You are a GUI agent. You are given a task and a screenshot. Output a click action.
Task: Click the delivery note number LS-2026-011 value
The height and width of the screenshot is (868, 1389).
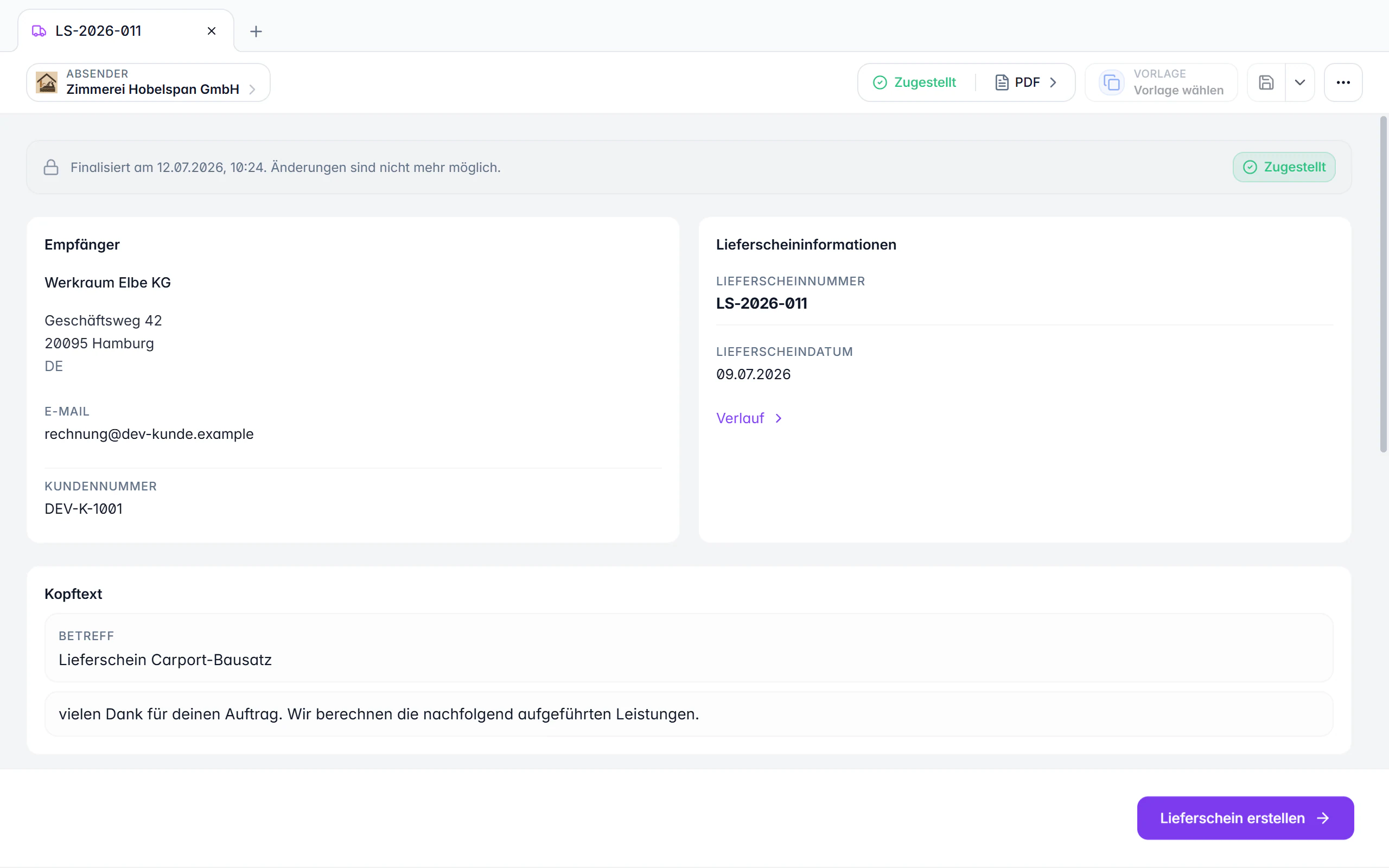click(x=761, y=303)
